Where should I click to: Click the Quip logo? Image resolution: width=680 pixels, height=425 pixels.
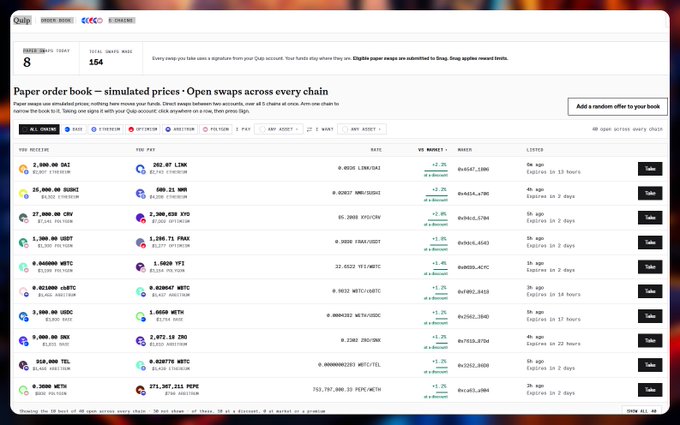pyautogui.click(x=22, y=20)
